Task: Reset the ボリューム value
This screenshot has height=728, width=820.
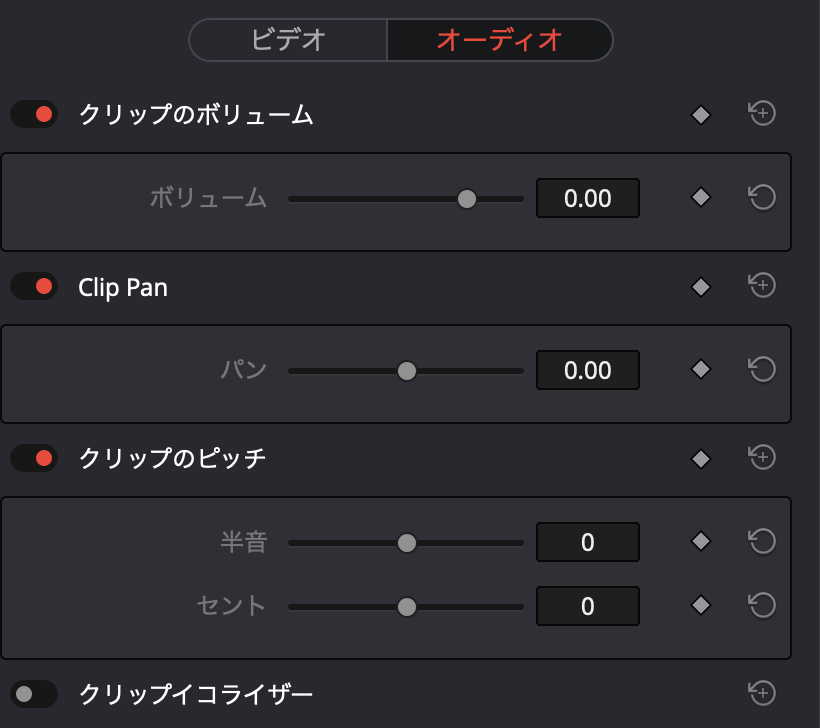Action: (x=762, y=198)
